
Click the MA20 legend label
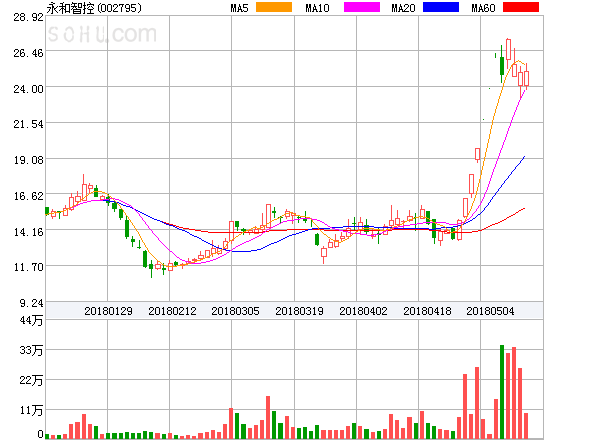[403, 8]
